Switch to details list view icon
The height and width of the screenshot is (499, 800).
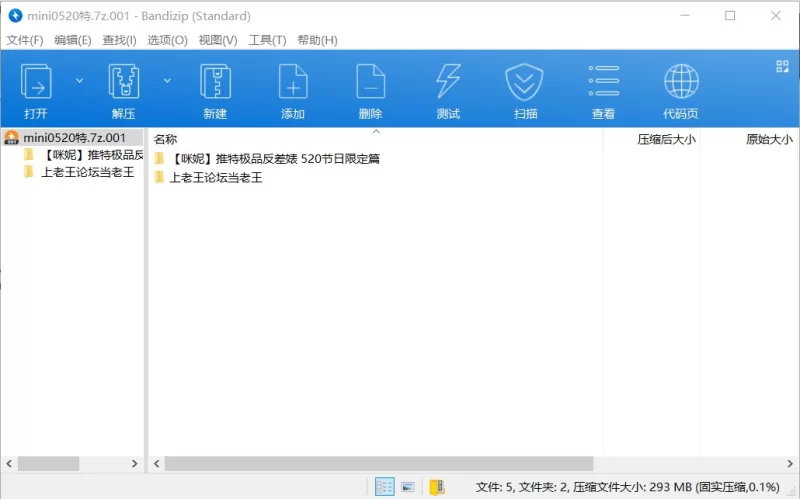click(384, 487)
